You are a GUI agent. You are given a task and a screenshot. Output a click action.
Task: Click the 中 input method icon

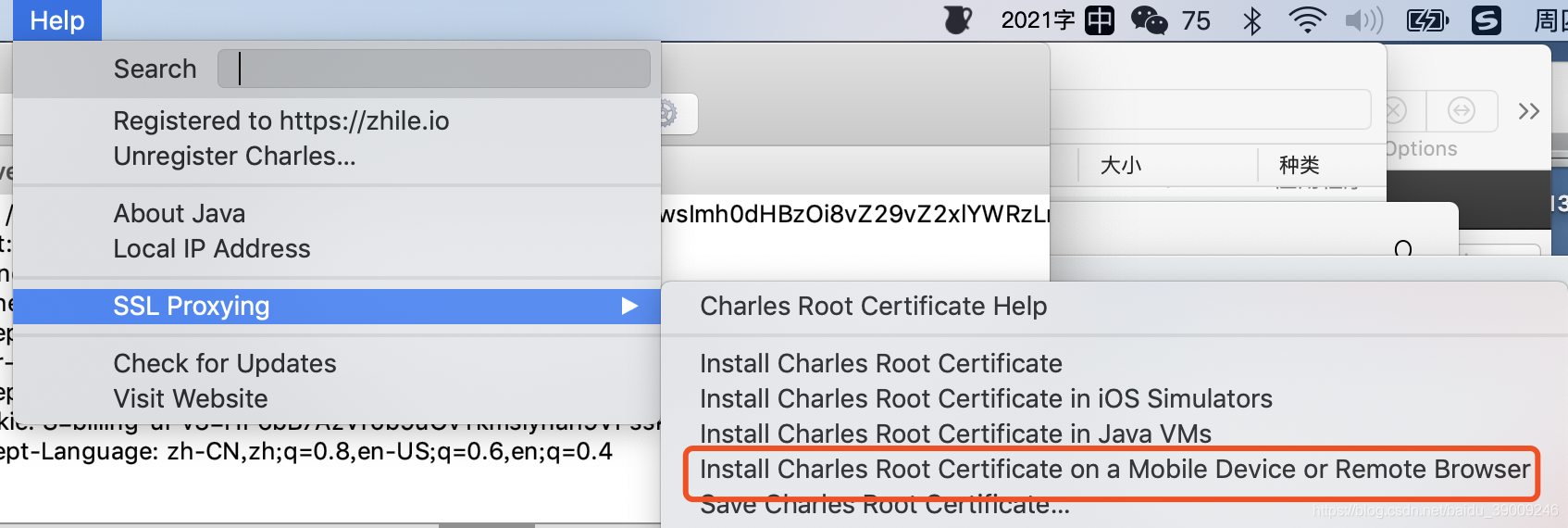1100,20
